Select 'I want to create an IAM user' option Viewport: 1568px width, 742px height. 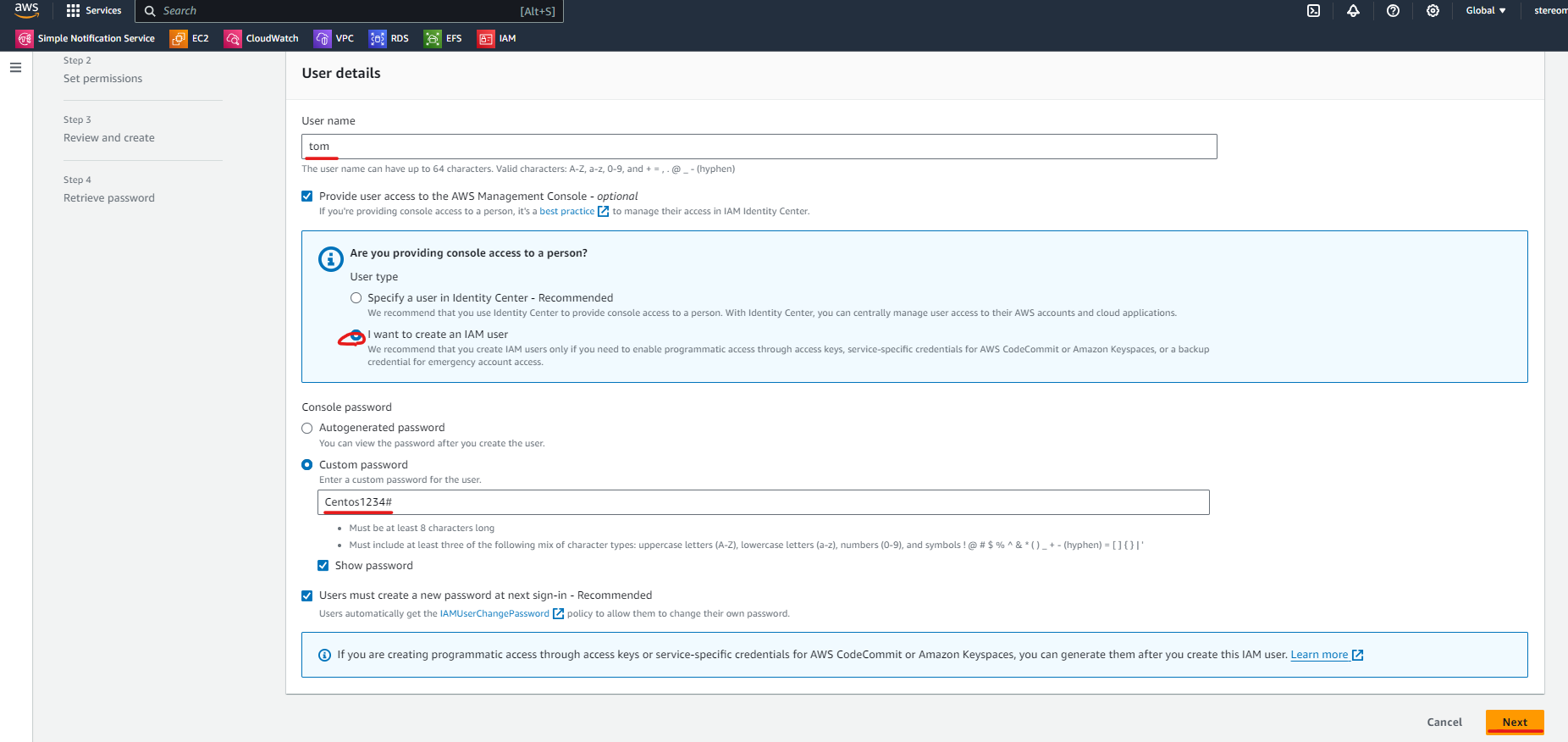click(356, 335)
